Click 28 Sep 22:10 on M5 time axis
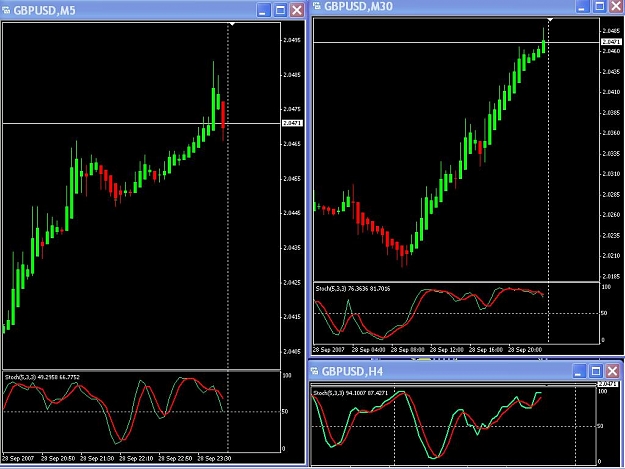Screen dimensions: 625x469 (136, 458)
